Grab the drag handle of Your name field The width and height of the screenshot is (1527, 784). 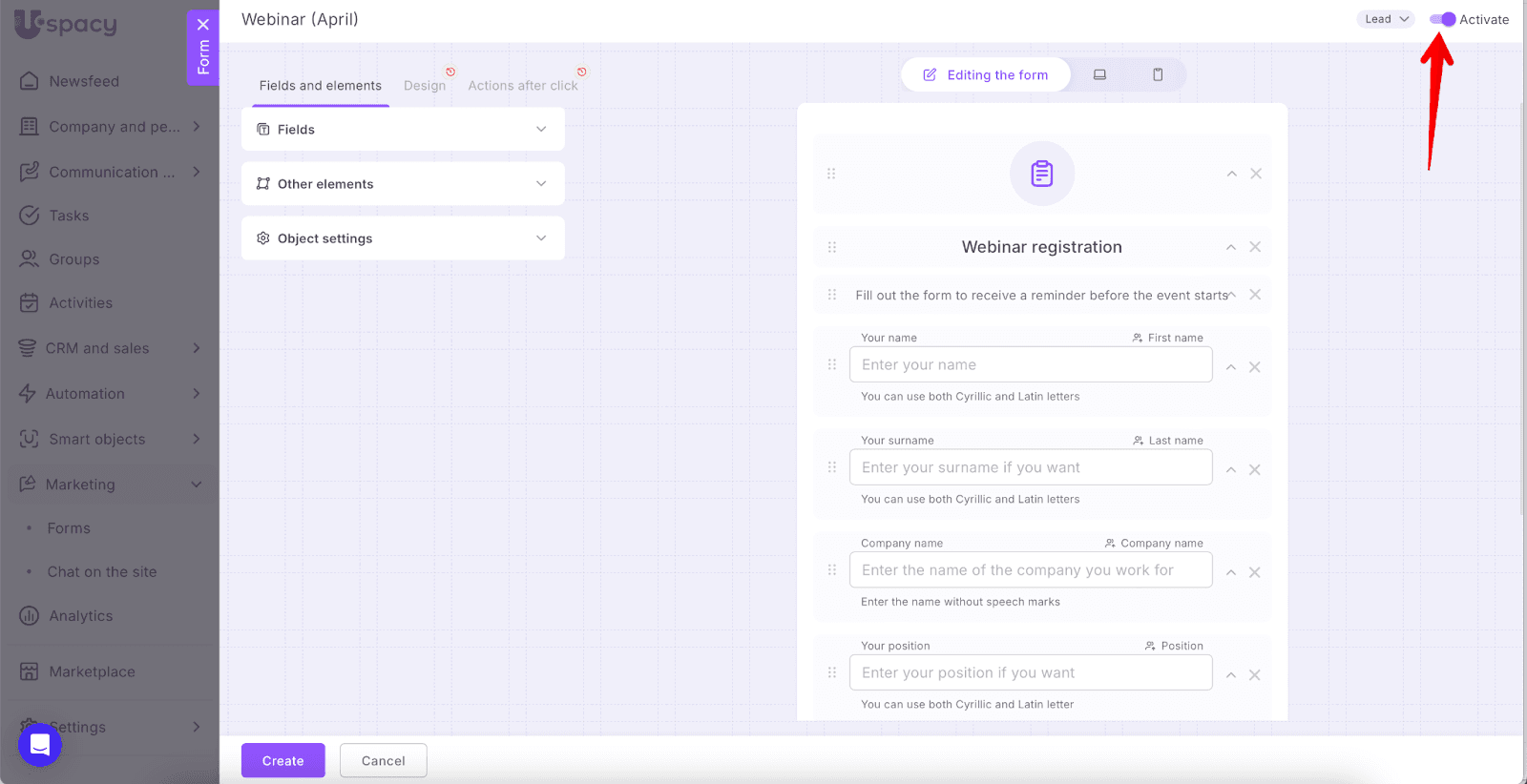[832, 364]
